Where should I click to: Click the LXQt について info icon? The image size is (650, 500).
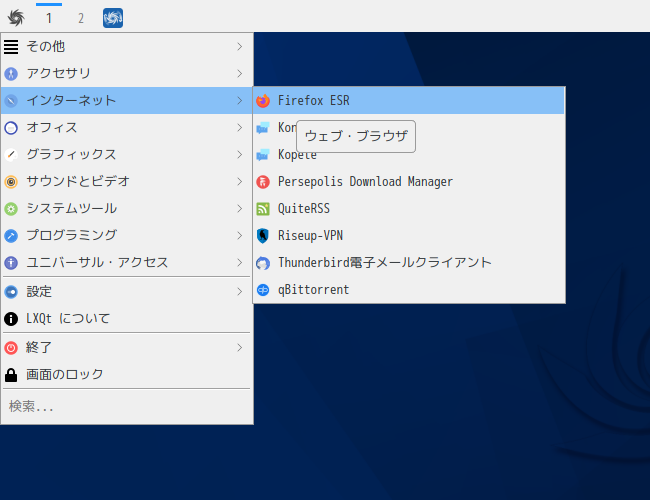[11, 319]
